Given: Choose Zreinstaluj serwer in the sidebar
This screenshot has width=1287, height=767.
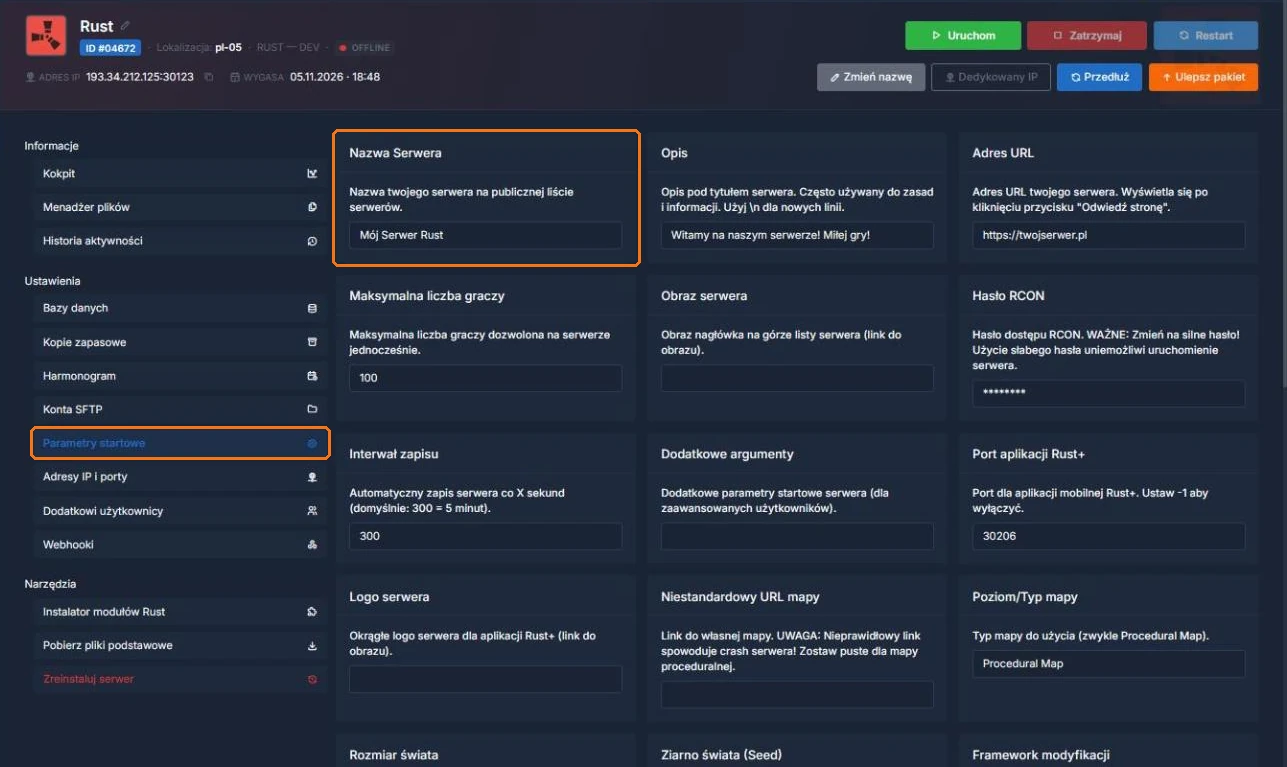Looking at the screenshot, I should [179, 679].
